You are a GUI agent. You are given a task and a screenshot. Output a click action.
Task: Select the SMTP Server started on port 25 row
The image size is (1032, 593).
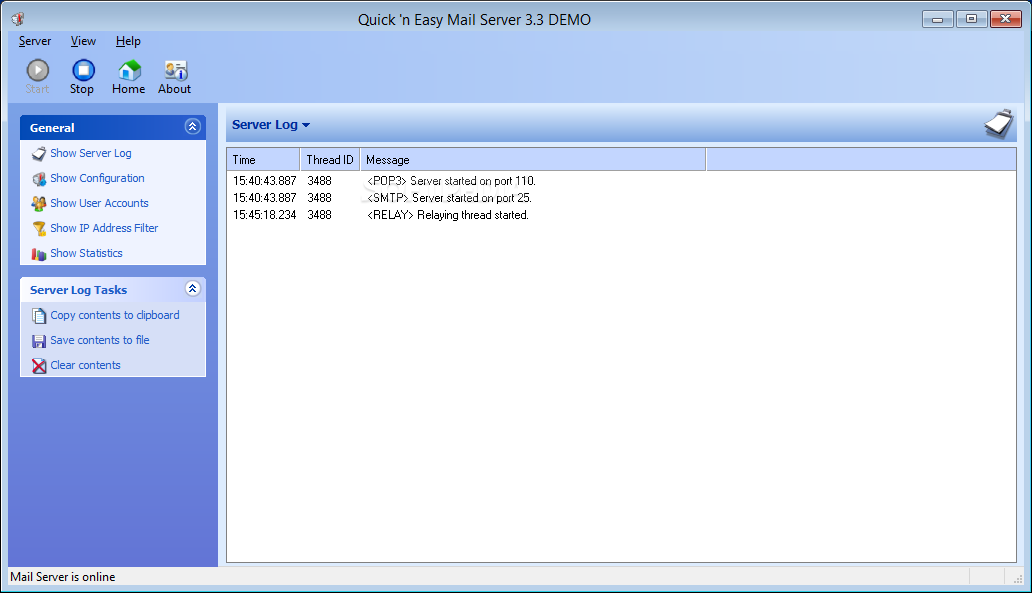click(621, 198)
